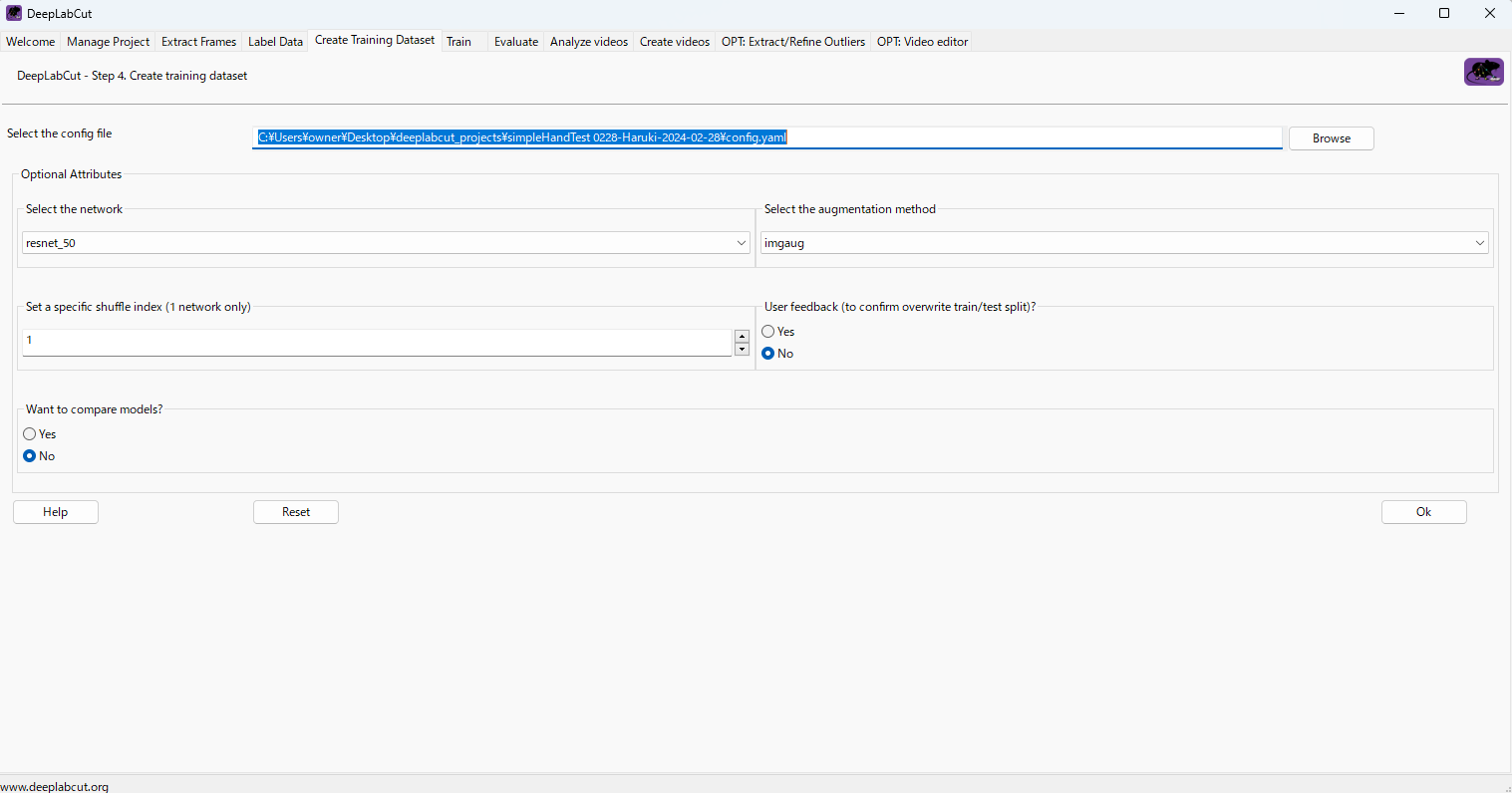1512x793 pixels.
Task: Click the DeepLabCut title bar app icon
Action: pyautogui.click(x=14, y=13)
